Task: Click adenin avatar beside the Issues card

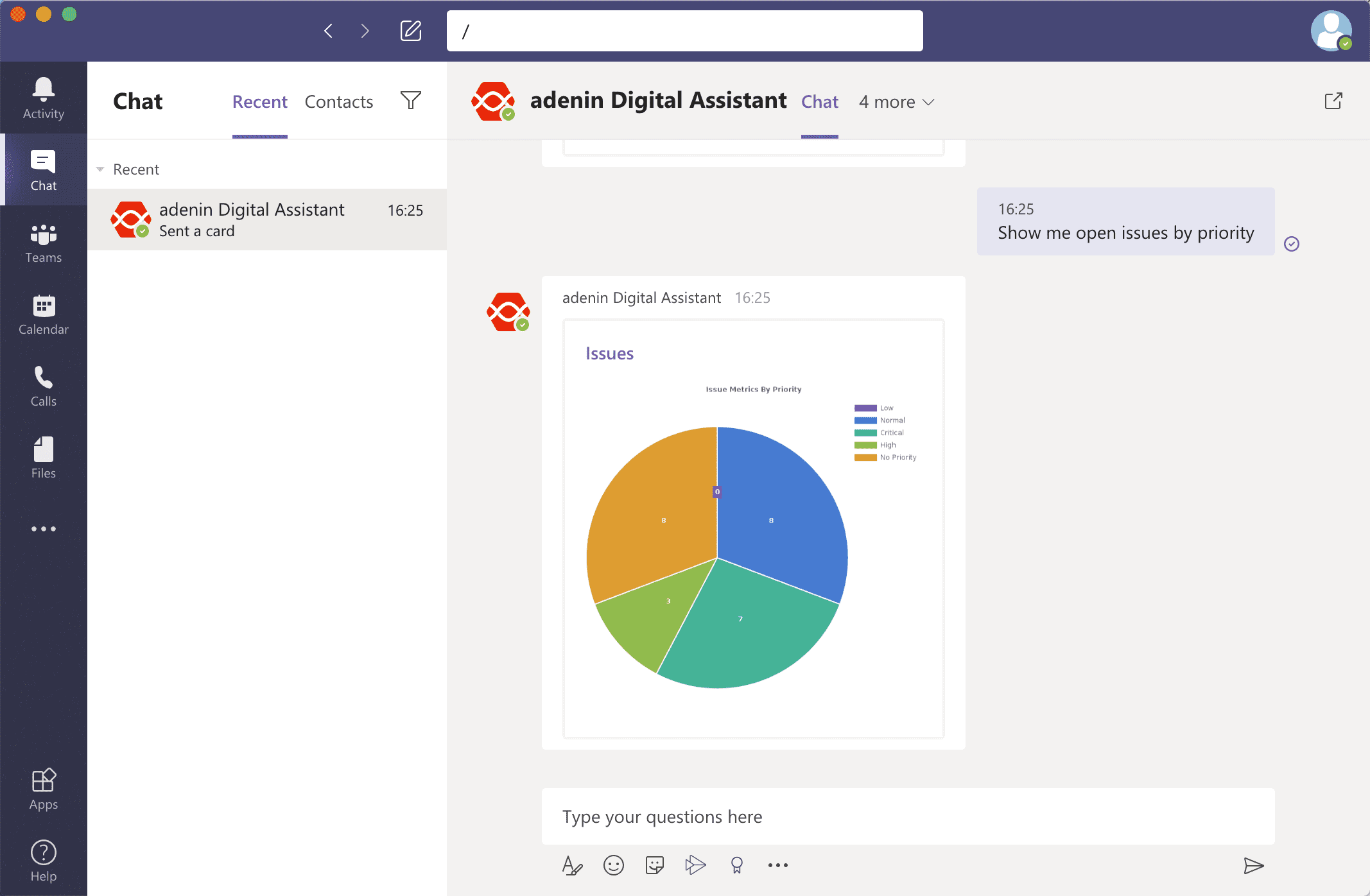Action: [x=508, y=313]
